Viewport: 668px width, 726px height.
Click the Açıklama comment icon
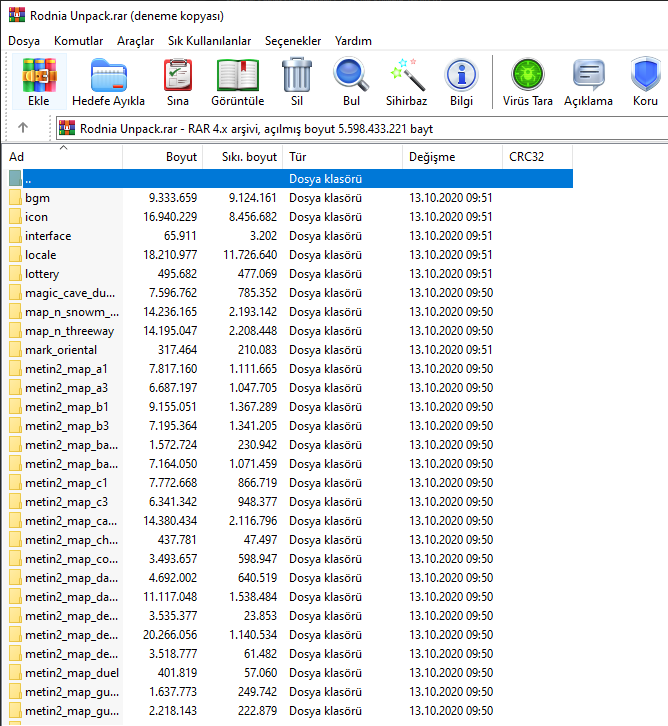tap(588, 75)
